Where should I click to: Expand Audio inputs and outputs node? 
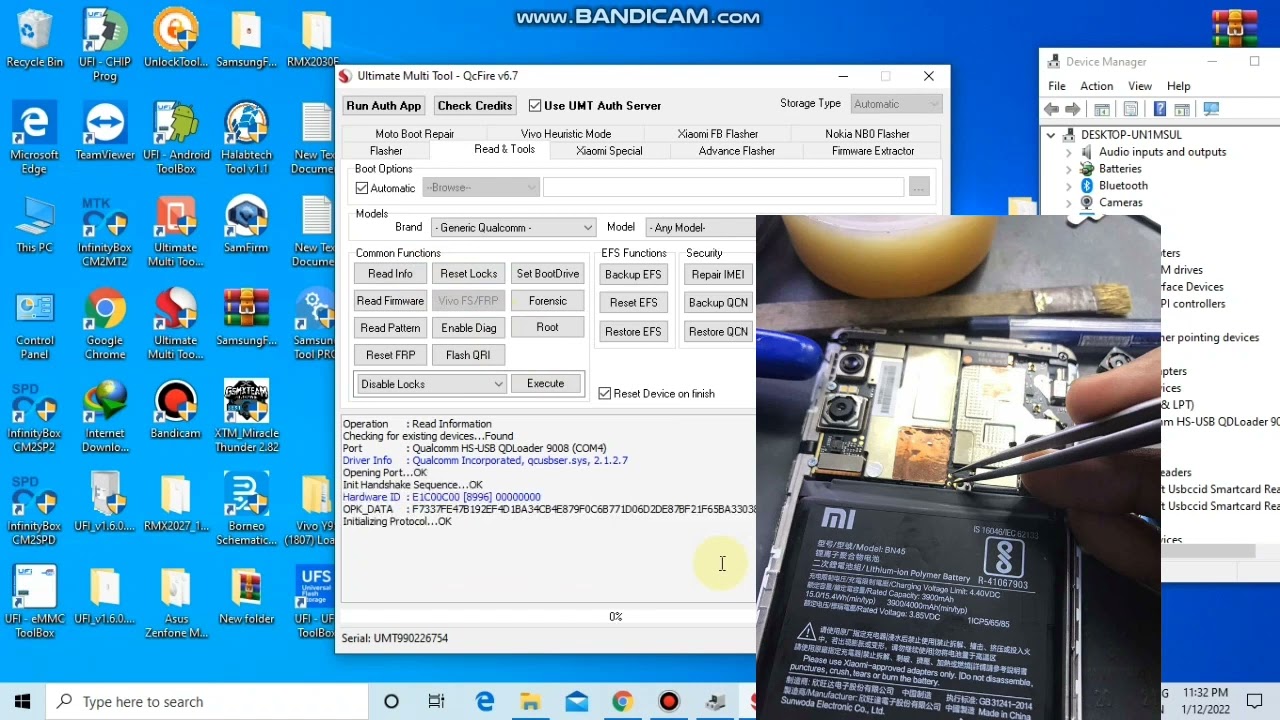pos(1068,152)
